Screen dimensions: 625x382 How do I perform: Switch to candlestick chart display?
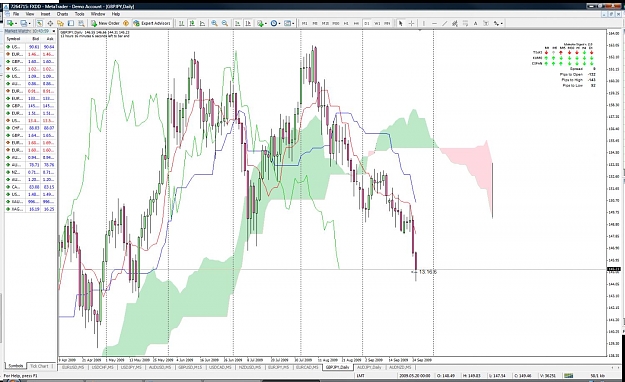(192, 24)
